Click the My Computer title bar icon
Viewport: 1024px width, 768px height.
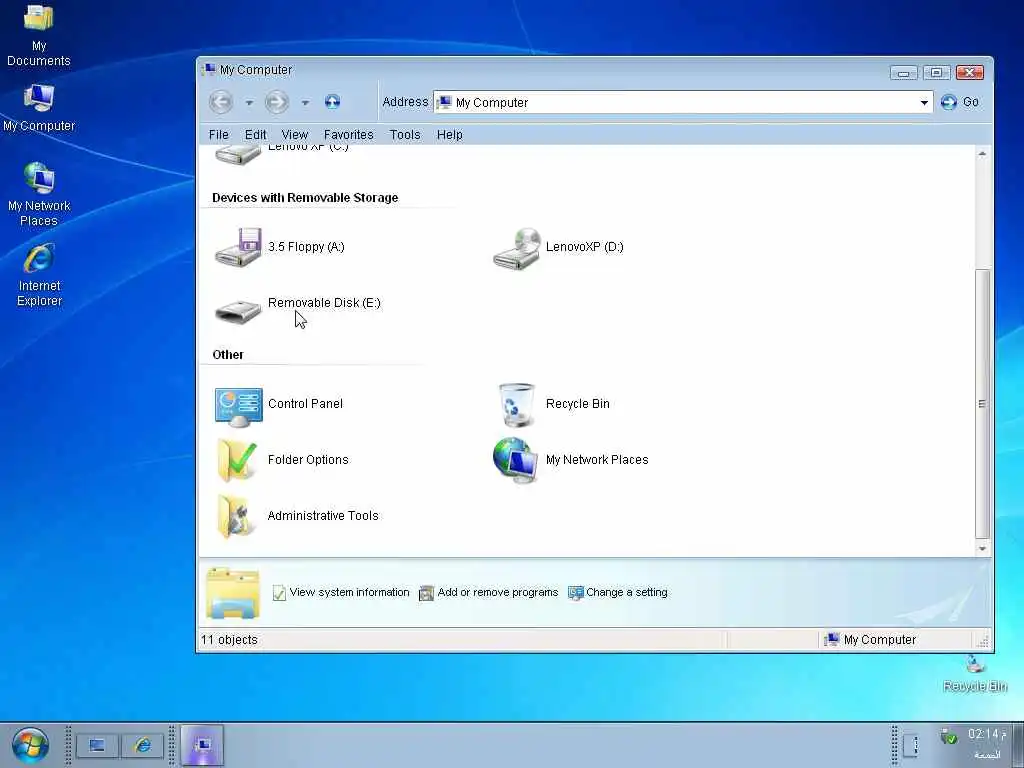[x=209, y=69]
